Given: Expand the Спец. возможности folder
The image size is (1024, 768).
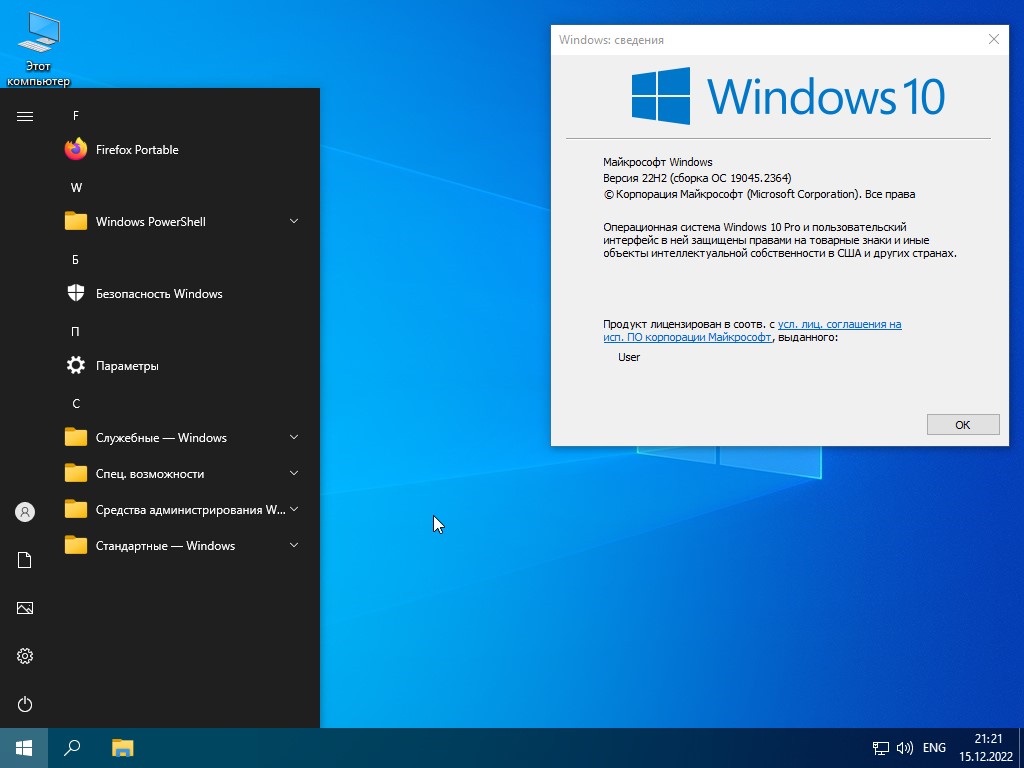Looking at the screenshot, I should (293, 473).
